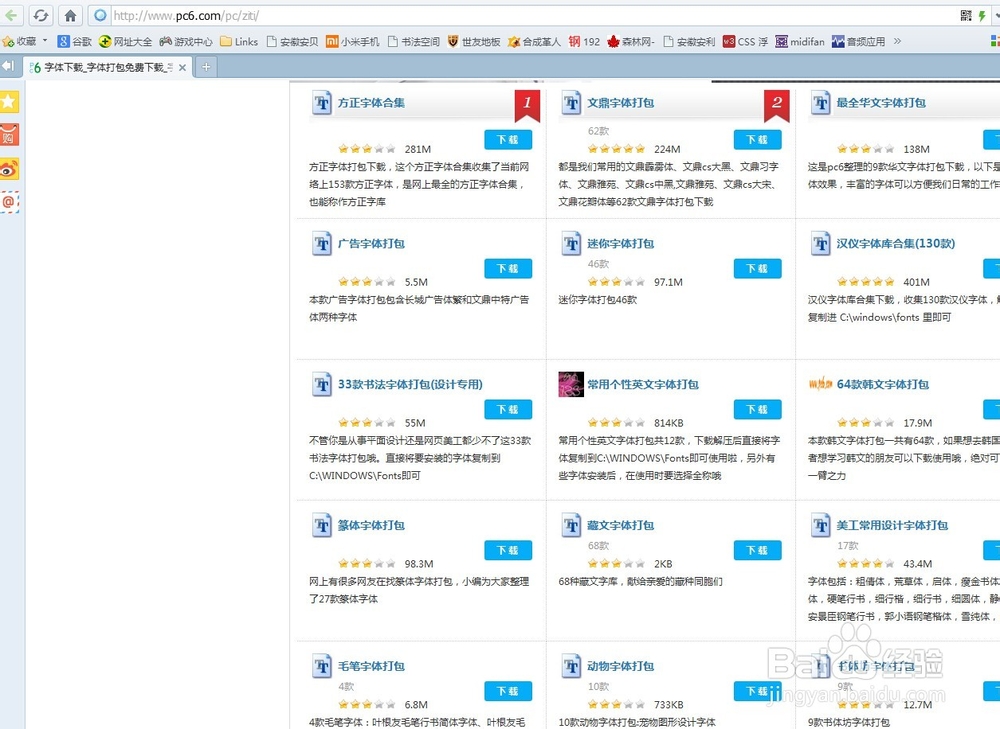Open the 常用个性英文字体打包 thumbnail
The image size is (1000, 729).
pos(571,385)
